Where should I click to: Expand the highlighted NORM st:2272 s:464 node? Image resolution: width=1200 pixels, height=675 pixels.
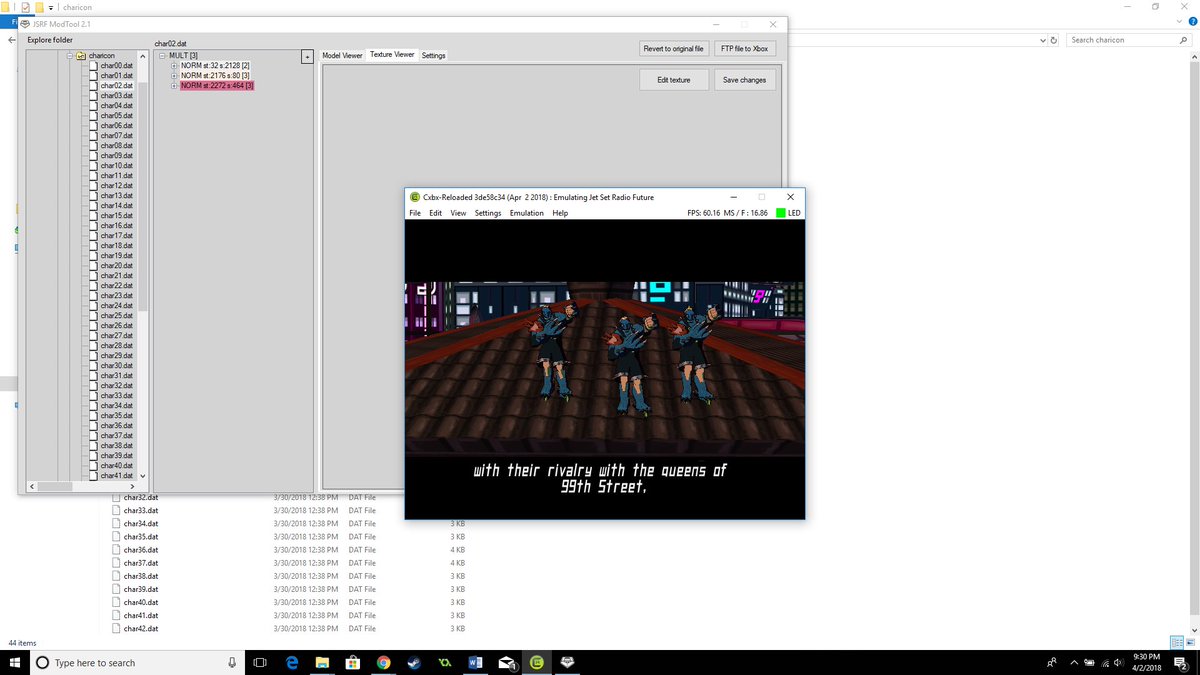[174, 86]
